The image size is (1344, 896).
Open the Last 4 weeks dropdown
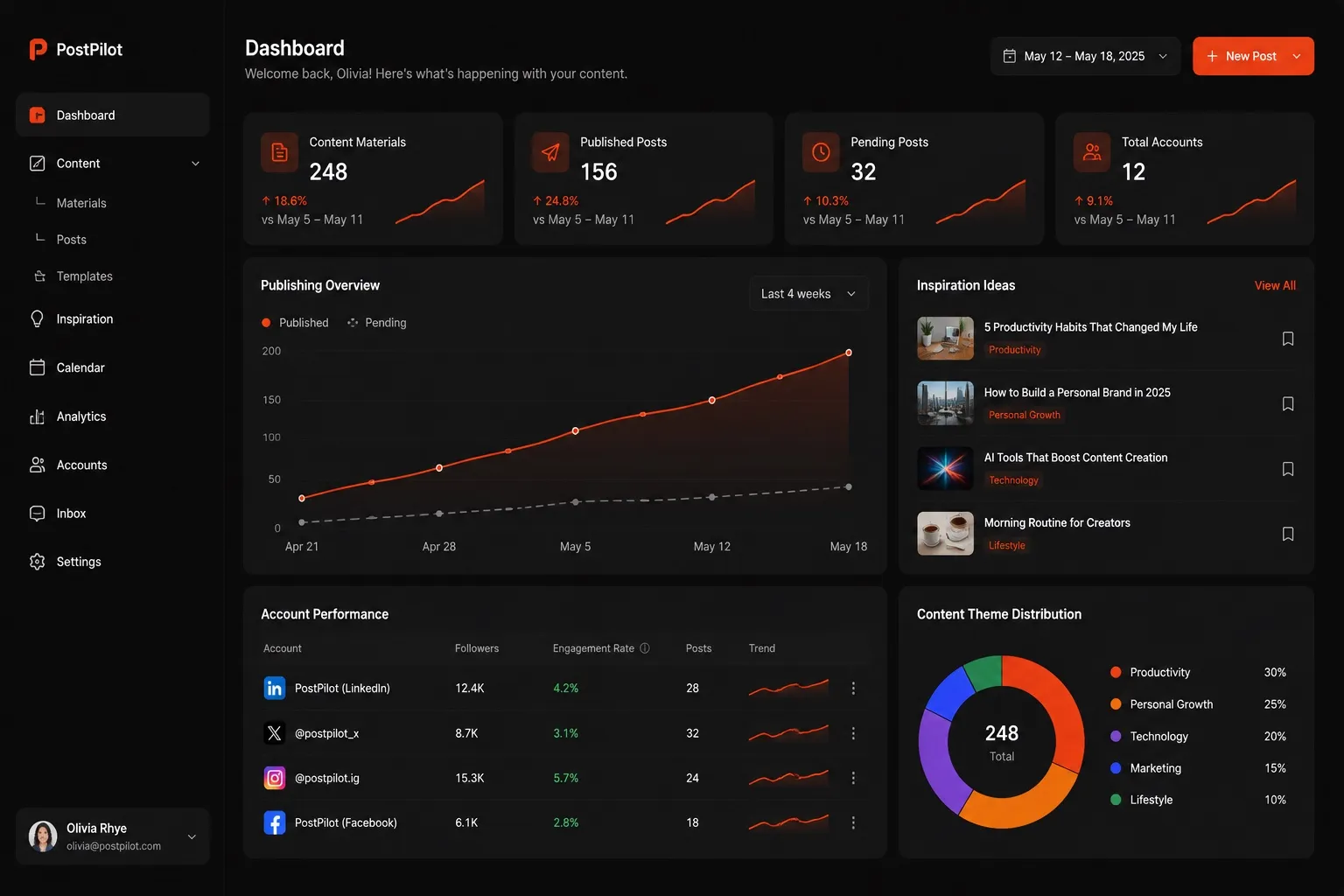coord(808,294)
